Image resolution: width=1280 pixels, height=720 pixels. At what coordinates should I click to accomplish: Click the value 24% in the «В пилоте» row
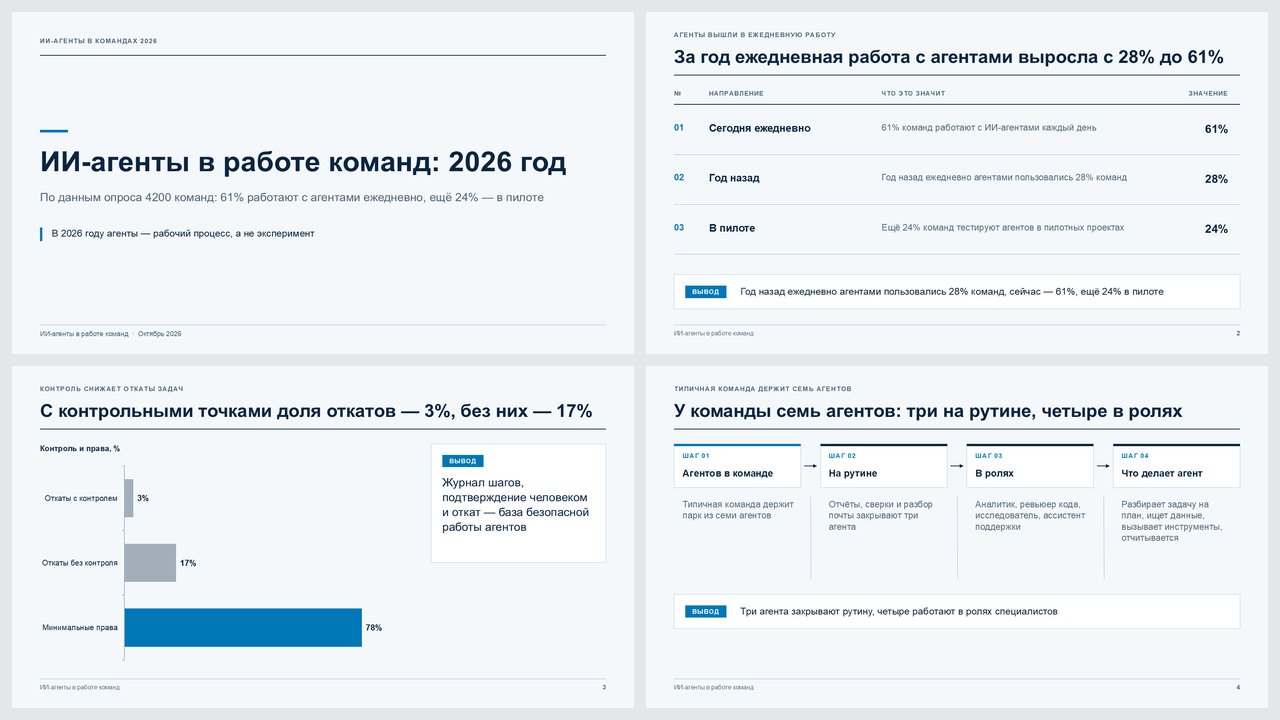[x=1216, y=229]
